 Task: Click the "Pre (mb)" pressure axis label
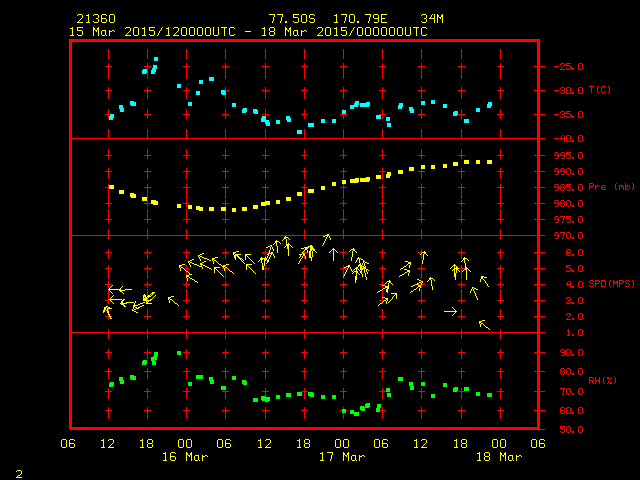(611, 187)
